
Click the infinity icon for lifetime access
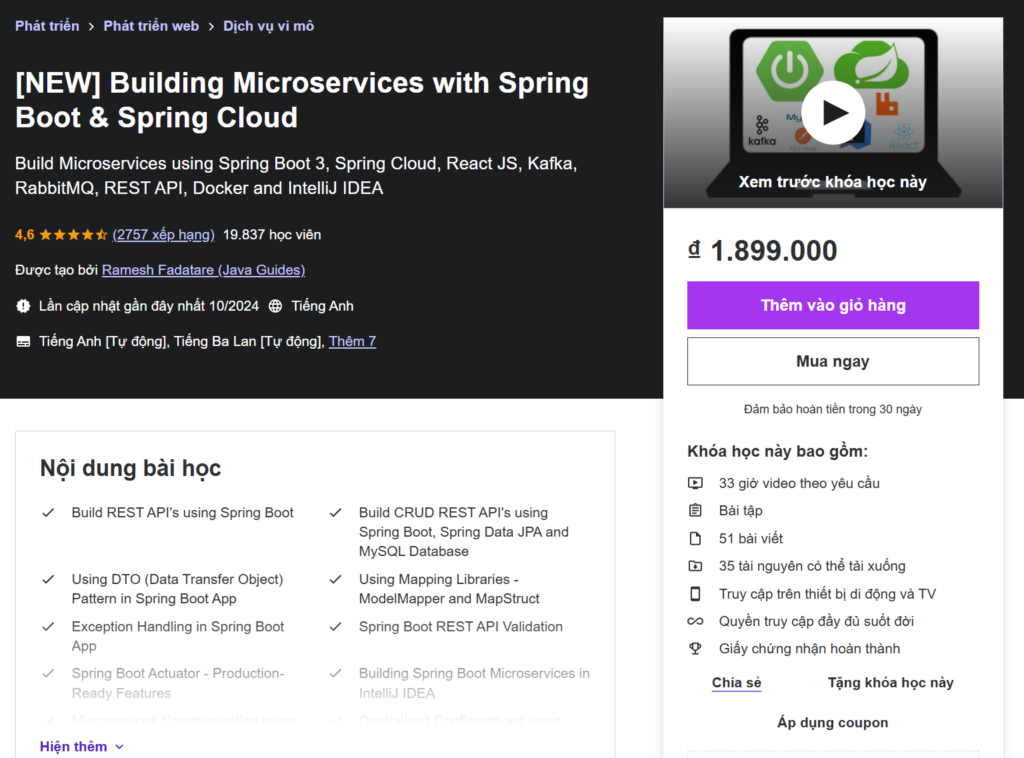pyautogui.click(x=695, y=621)
